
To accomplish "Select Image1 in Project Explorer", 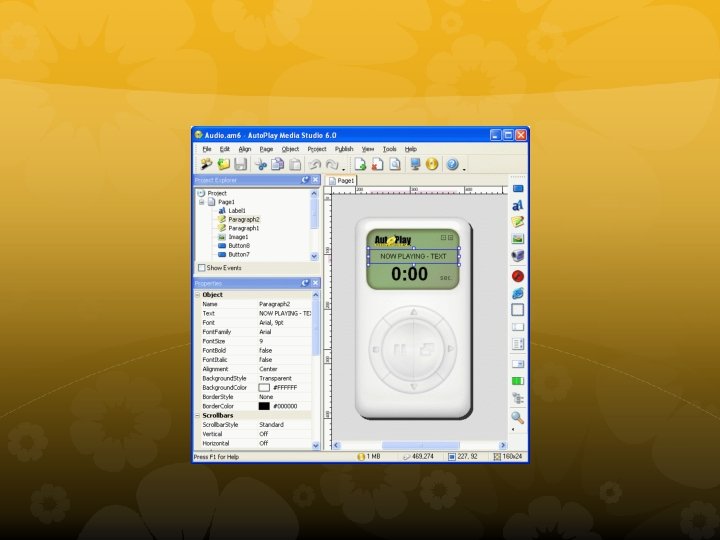I will click(x=238, y=237).
